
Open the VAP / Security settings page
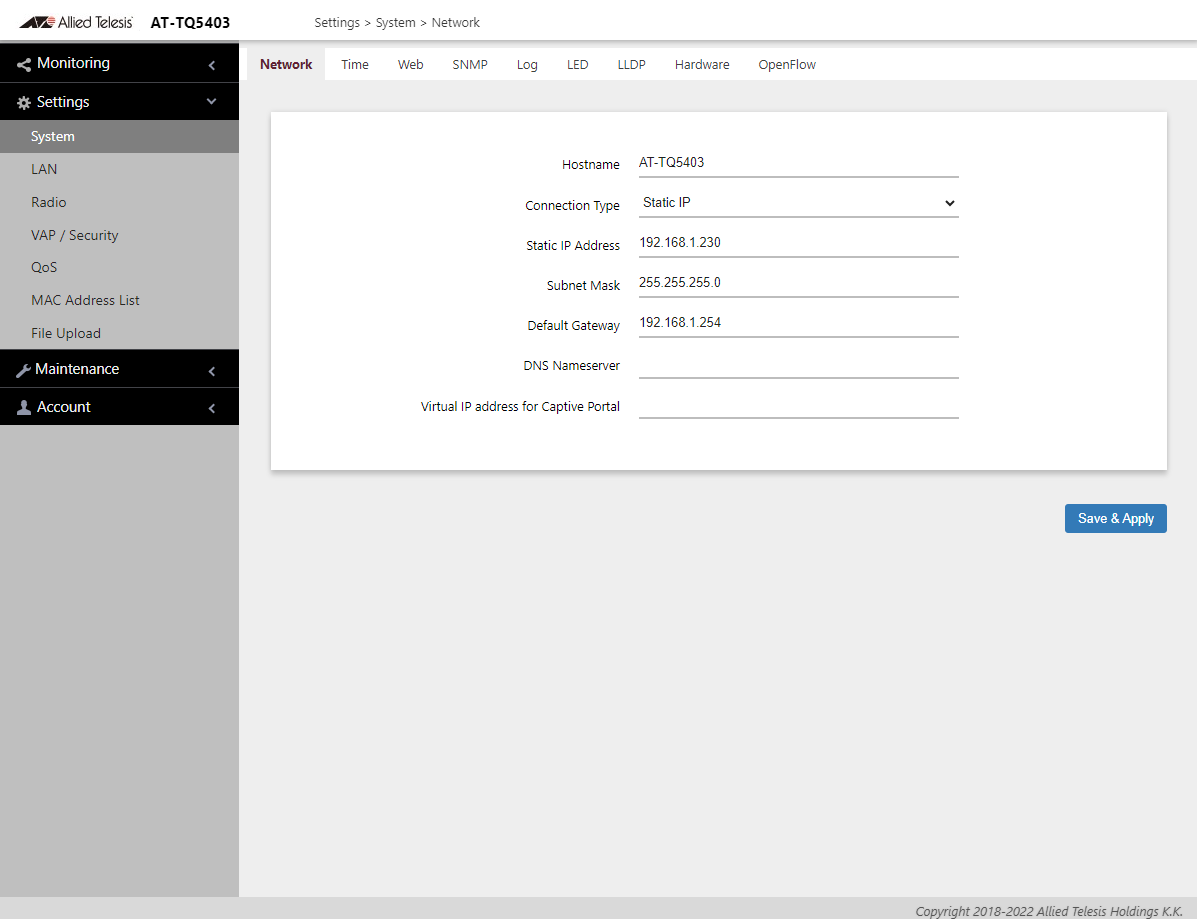click(75, 235)
